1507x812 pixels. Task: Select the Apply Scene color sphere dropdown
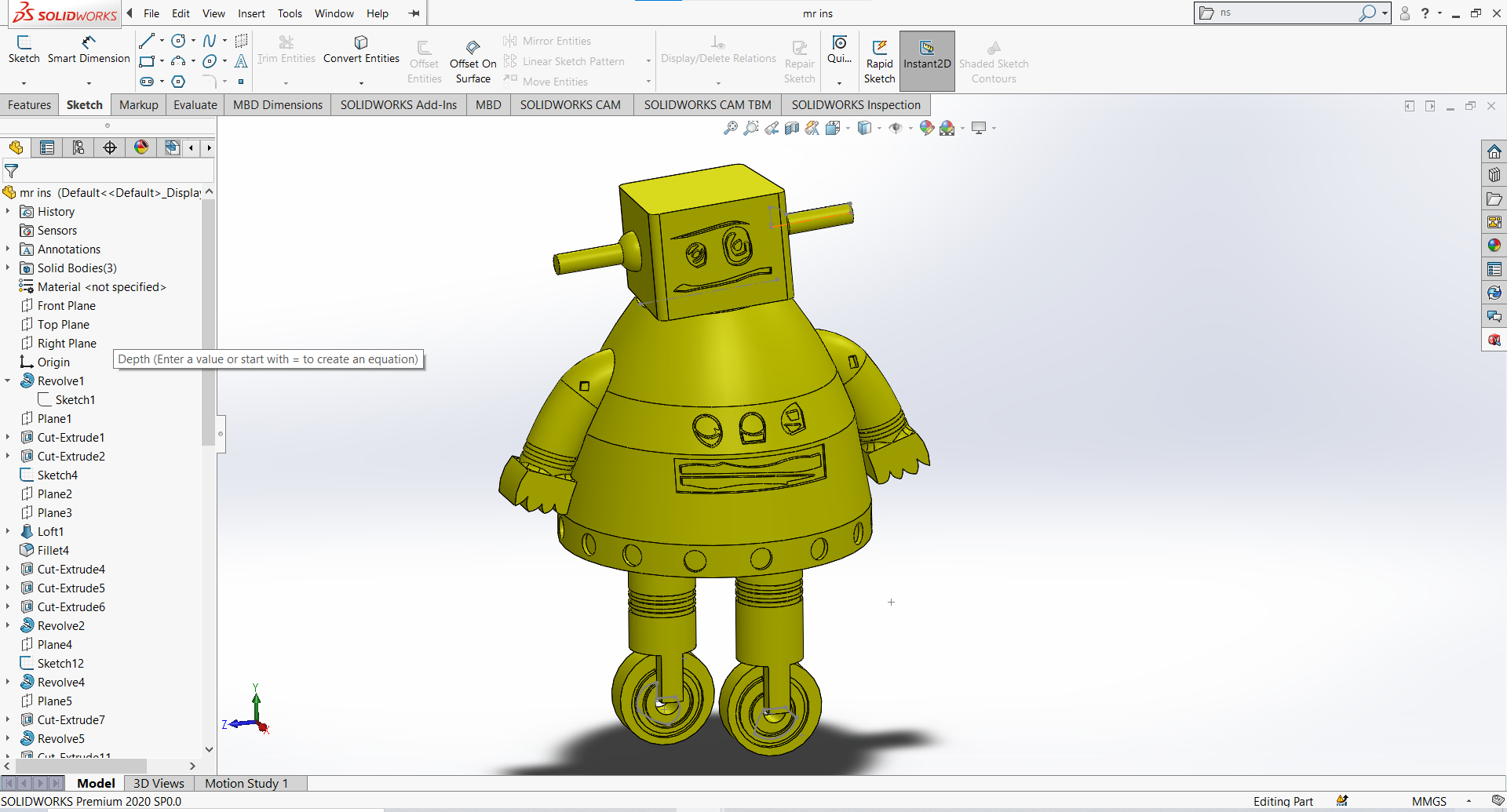click(x=963, y=128)
